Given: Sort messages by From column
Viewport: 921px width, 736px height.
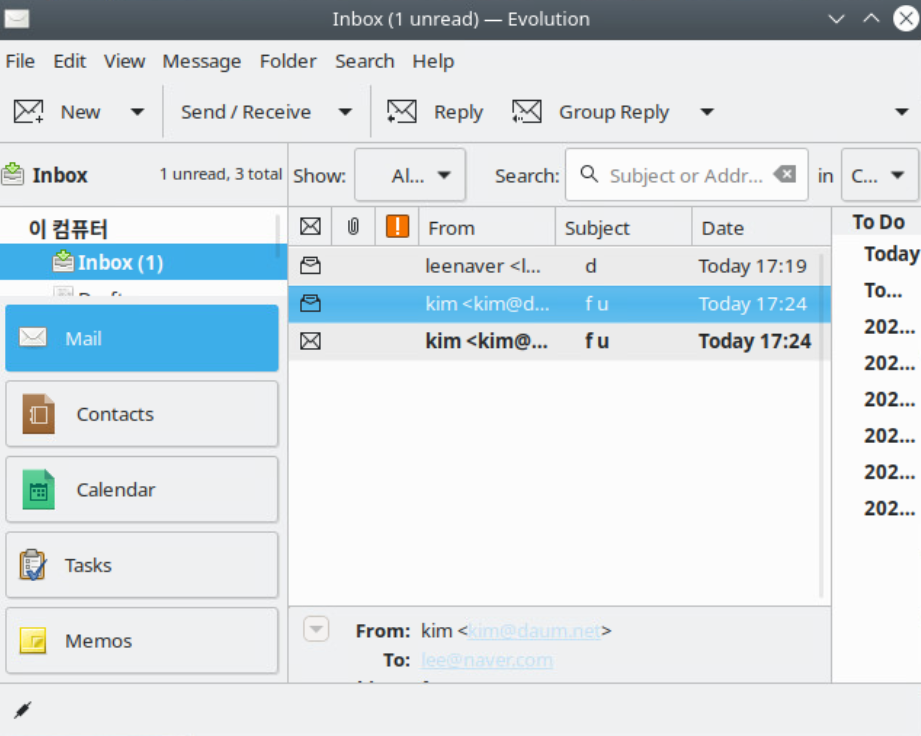Looking at the screenshot, I should (486, 227).
